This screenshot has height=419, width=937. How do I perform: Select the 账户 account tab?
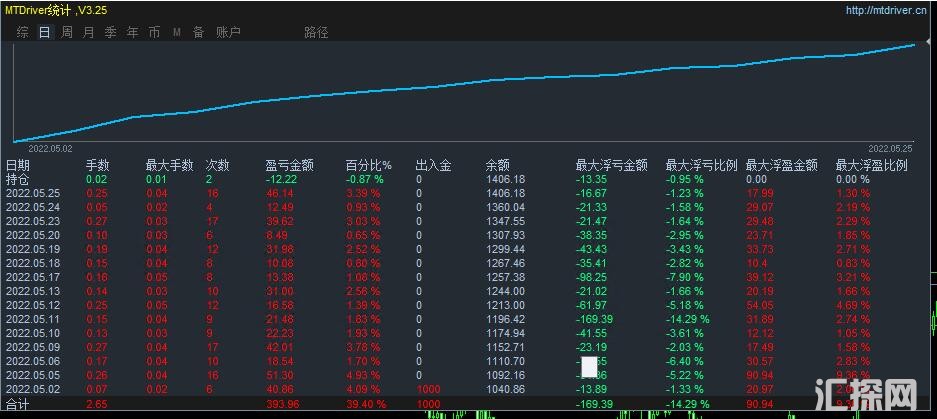click(x=228, y=32)
